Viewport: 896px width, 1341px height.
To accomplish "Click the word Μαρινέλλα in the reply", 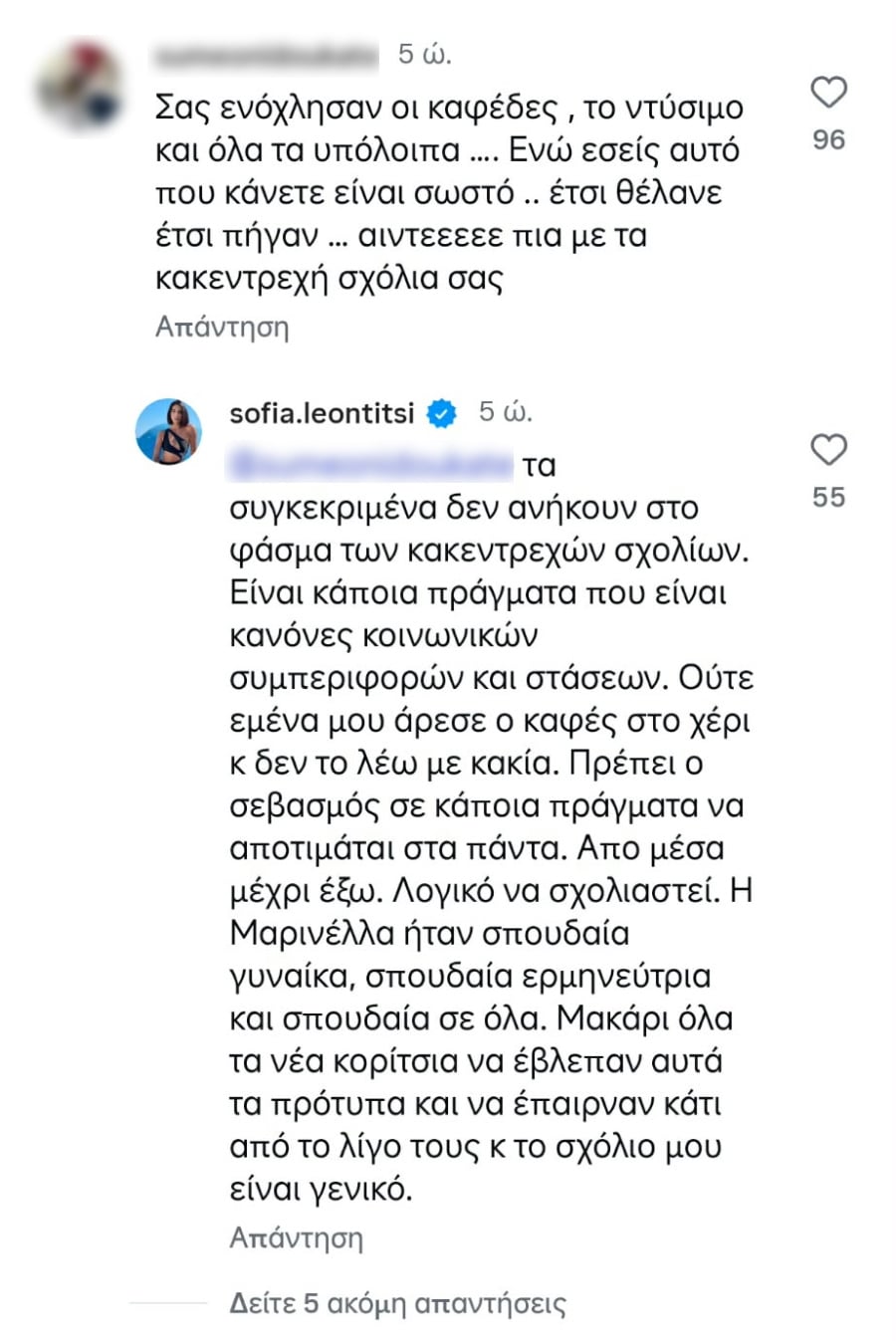I will tap(295, 934).
